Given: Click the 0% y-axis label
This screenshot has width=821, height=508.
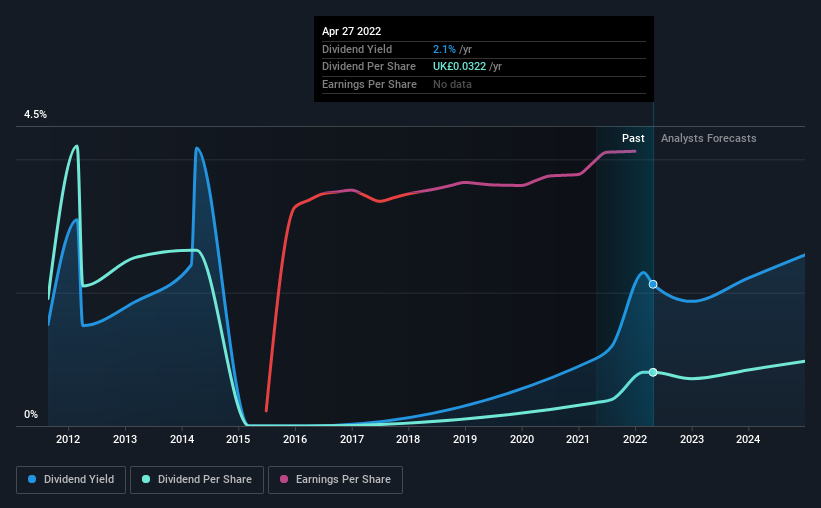Looking at the screenshot, I should click(x=31, y=414).
